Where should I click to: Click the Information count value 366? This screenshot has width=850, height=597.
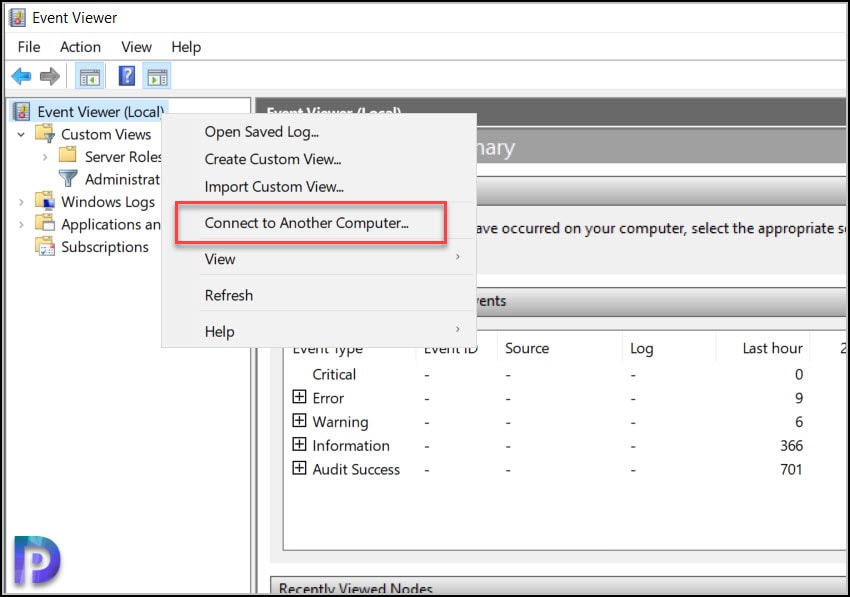point(791,446)
